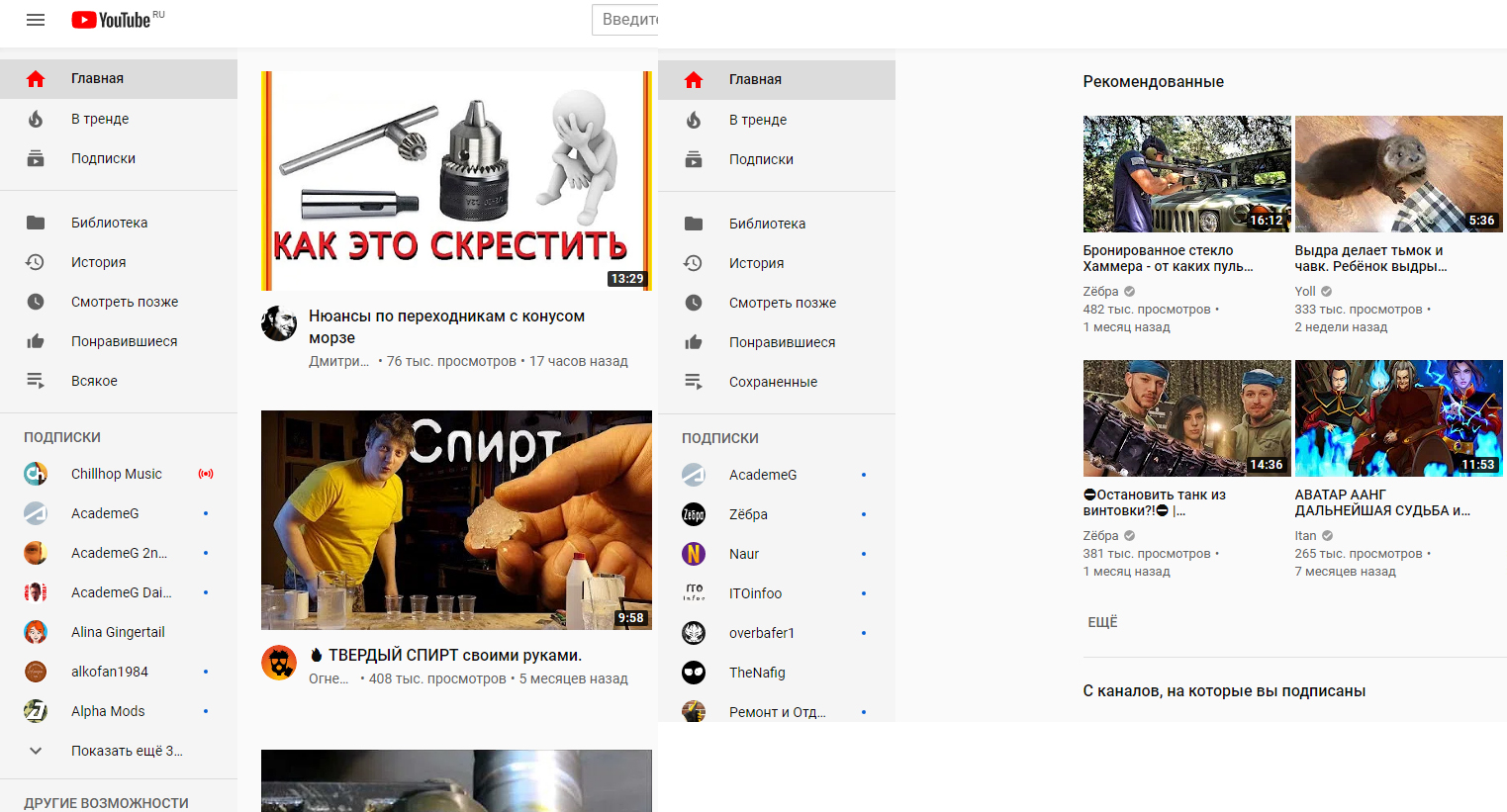
Task: Open AcademeG subscription in the left sidebar
Action: click(x=119, y=513)
